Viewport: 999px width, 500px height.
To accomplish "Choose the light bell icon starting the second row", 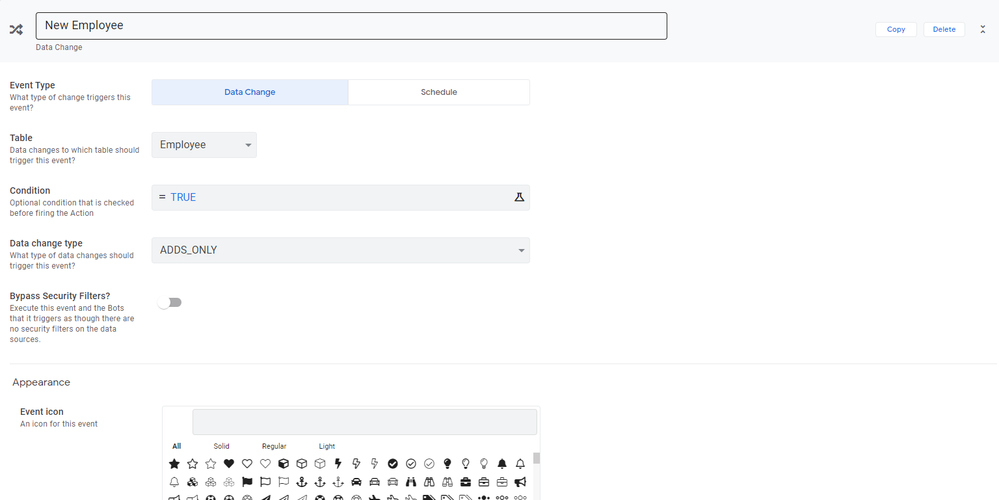I will point(174,482).
